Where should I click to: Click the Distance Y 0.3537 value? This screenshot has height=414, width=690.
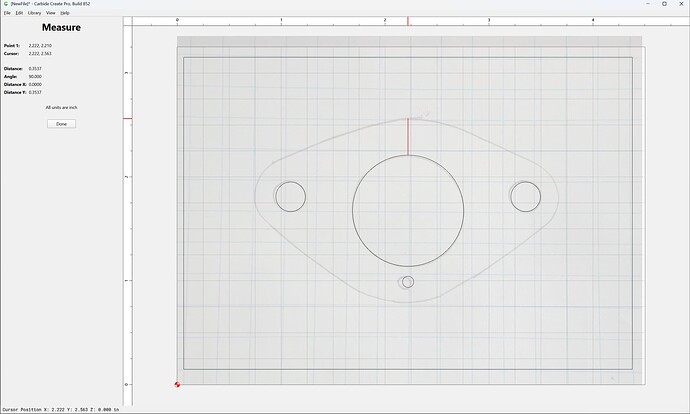point(35,92)
